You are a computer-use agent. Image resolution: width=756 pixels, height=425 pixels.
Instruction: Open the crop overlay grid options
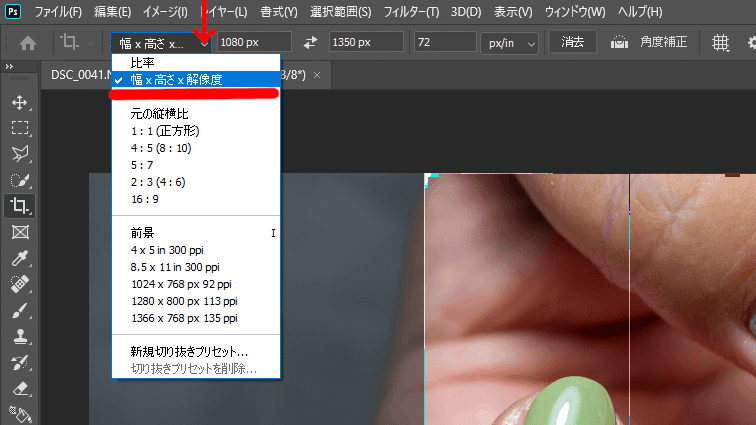720,43
